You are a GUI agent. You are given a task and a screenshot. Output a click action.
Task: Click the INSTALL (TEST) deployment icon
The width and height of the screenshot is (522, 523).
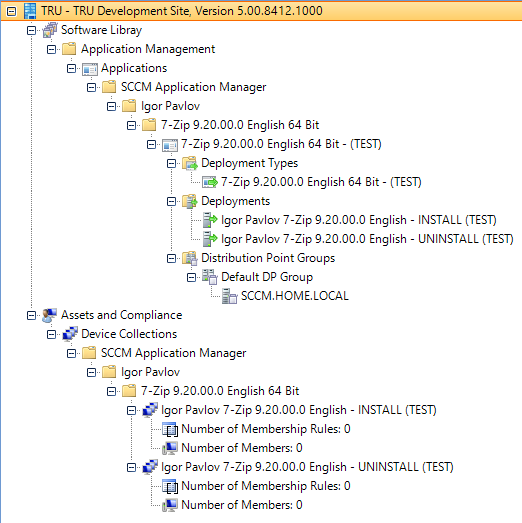[210, 220]
